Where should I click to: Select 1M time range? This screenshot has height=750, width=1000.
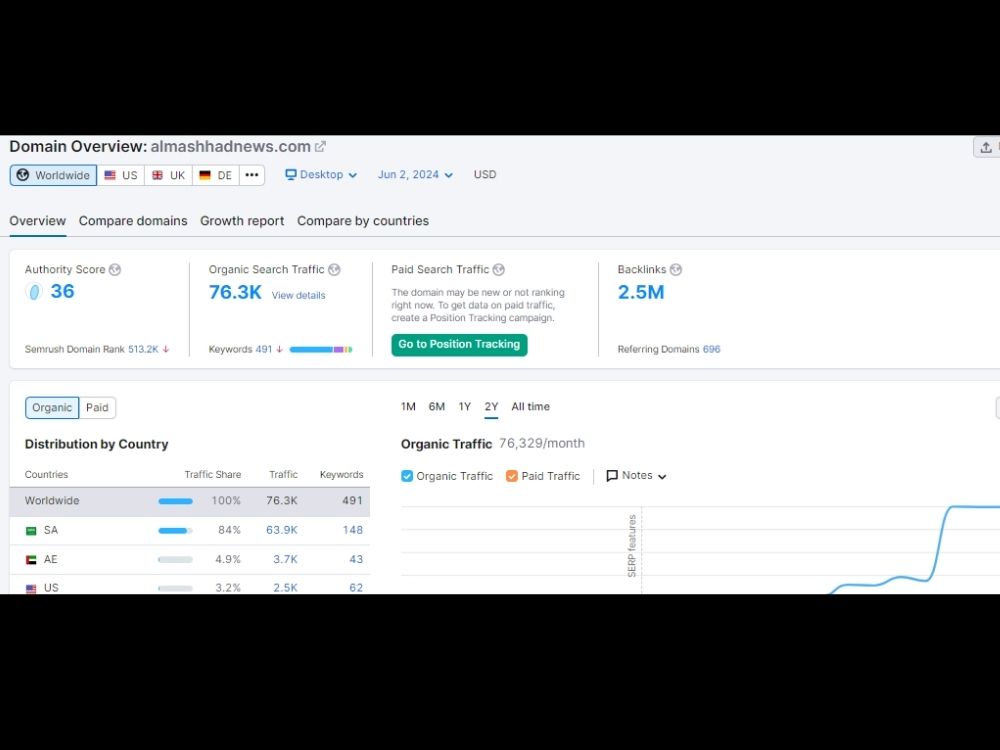[x=408, y=406]
